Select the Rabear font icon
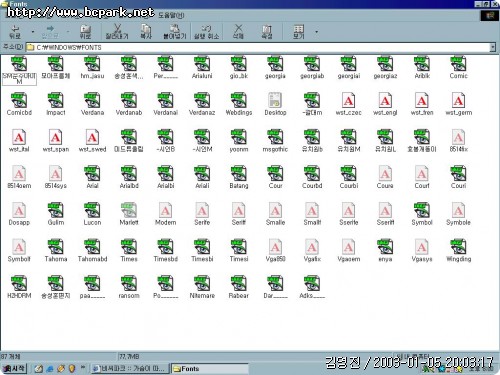The image size is (500, 375). (239, 287)
